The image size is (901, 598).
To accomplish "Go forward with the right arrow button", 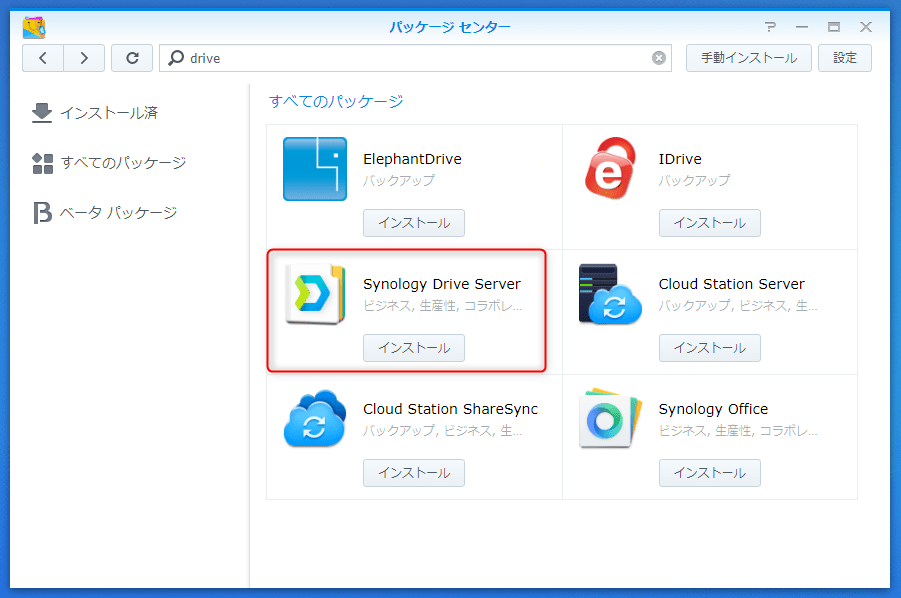I will tap(84, 58).
